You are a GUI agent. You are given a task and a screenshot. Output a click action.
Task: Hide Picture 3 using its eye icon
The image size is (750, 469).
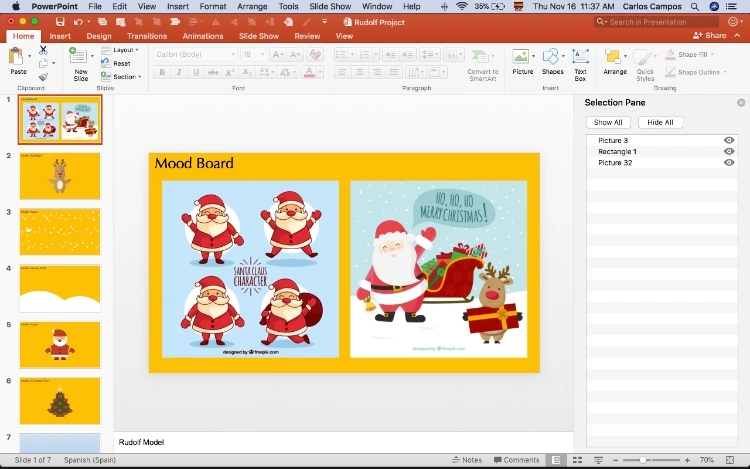pos(729,141)
